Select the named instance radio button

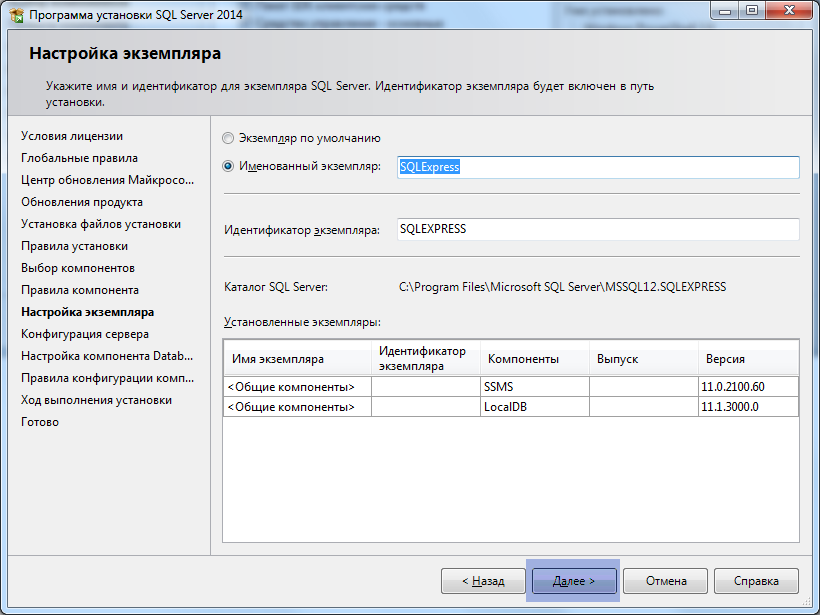(227, 166)
